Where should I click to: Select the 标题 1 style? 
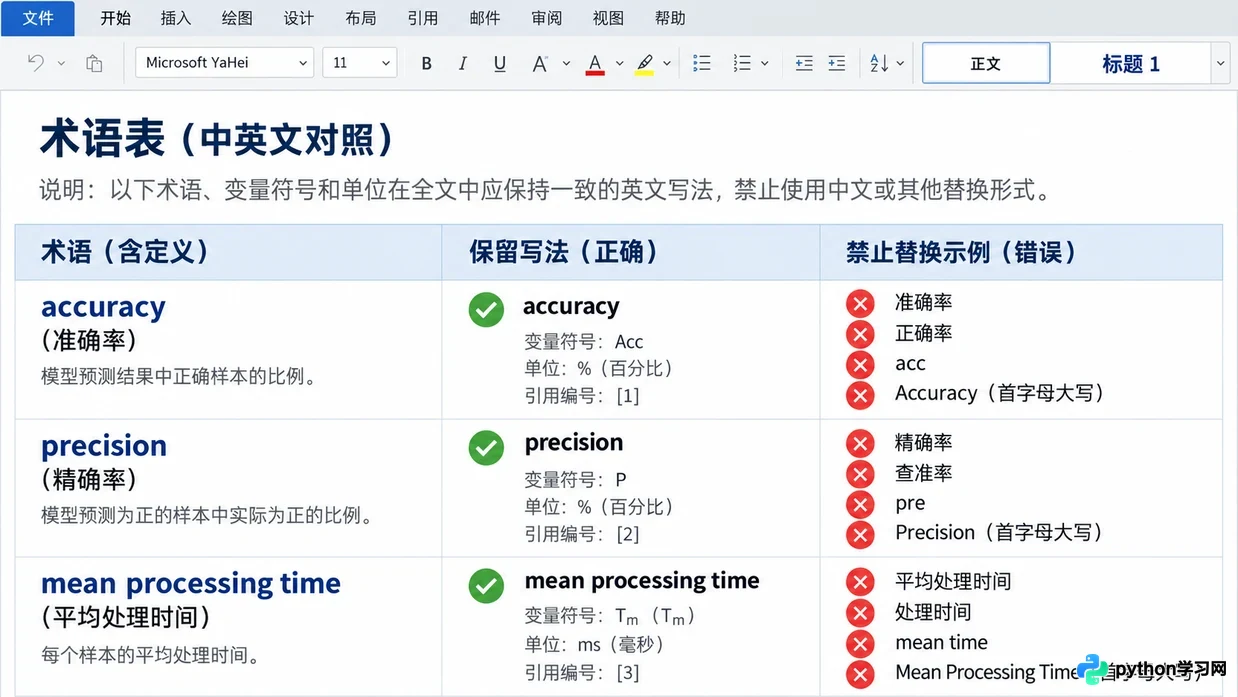coord(1131,63)
